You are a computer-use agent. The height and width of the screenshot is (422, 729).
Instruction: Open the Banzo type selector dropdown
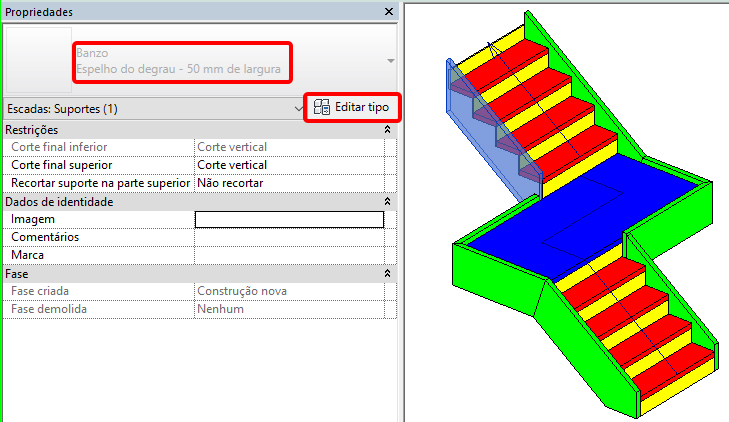click(x=389, y=62)
